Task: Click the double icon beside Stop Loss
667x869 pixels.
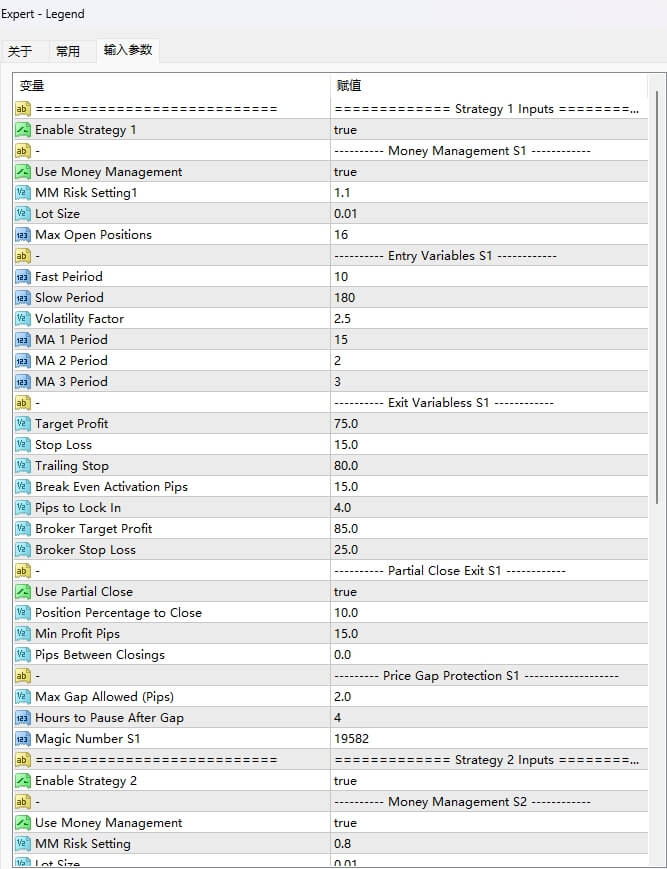Action: point(23,445)
